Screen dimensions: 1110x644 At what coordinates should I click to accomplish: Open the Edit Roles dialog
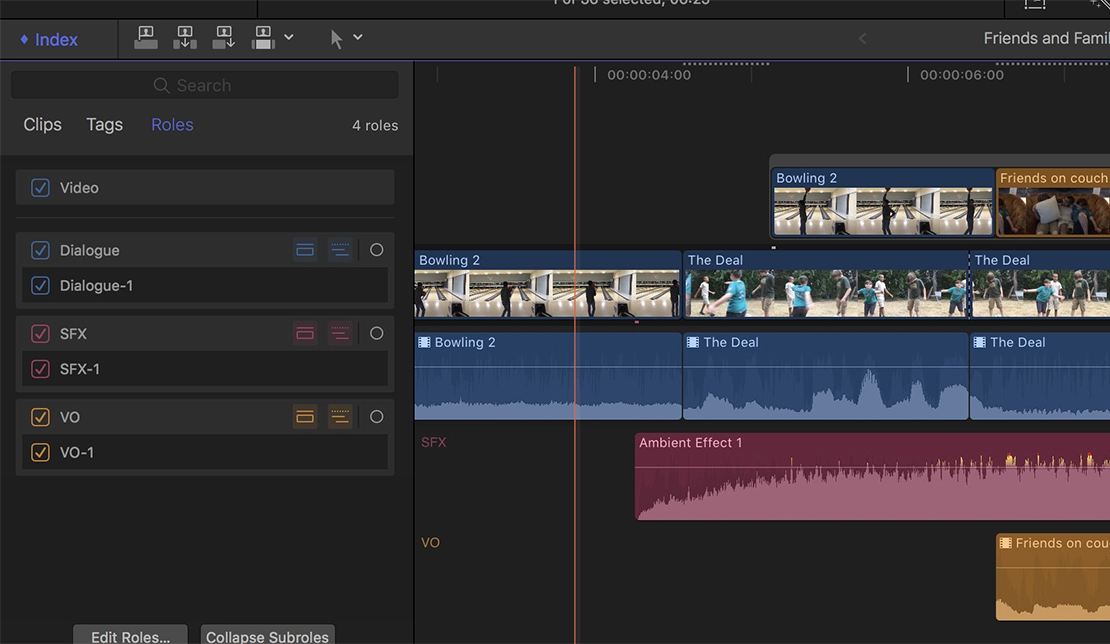(x=129, y=636)
